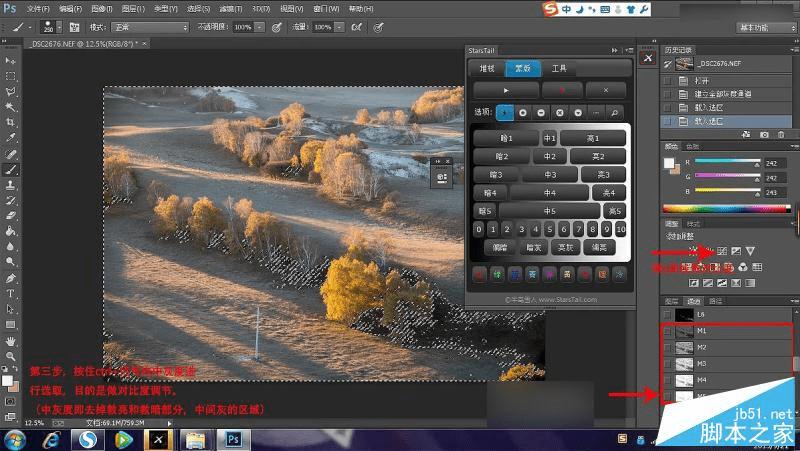The height and width of the screenshot is (451, 800).
Task: Enable airbrush mode next to flow
Action: point(356,27)
